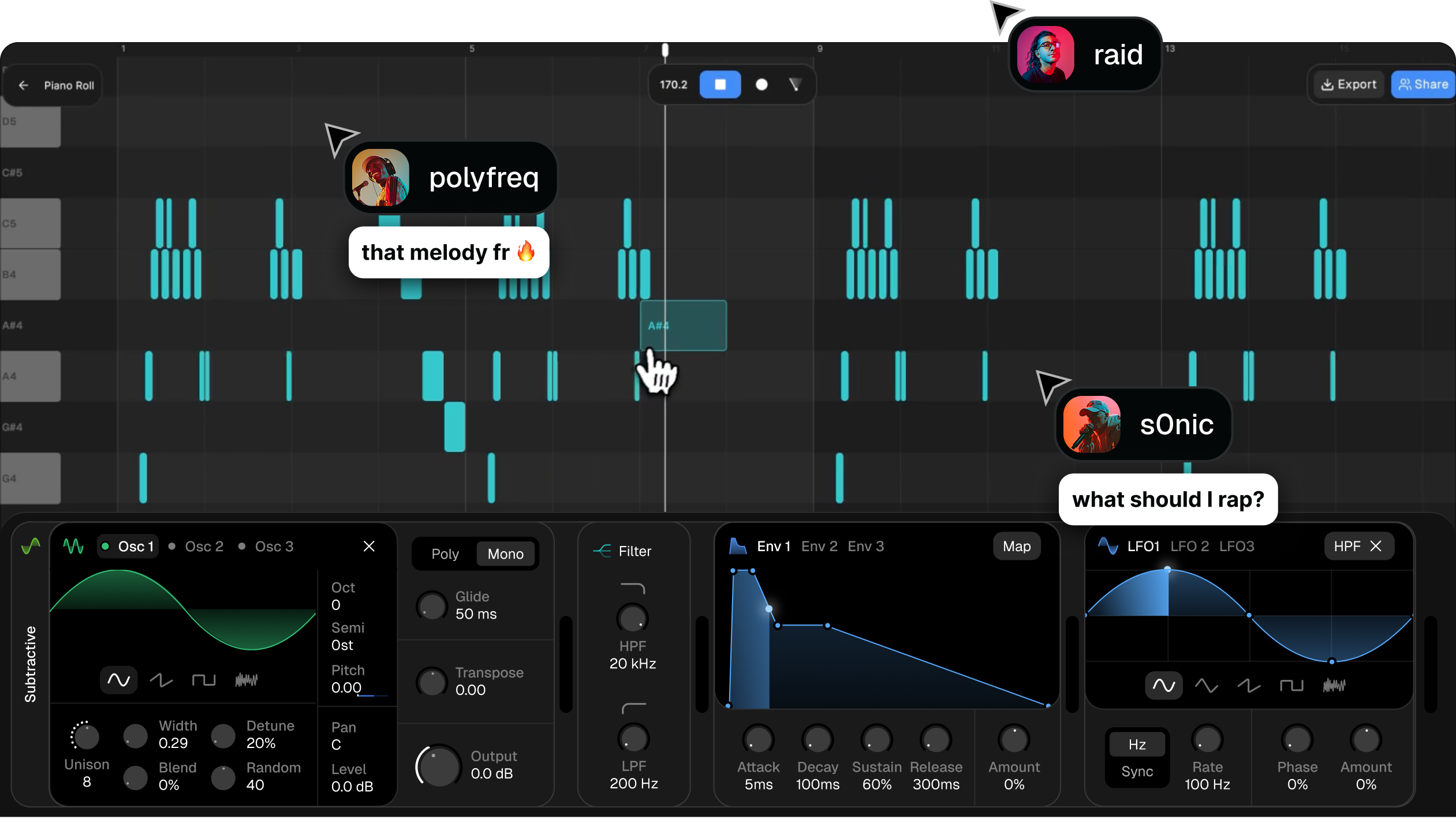The image size is (1456, 823).
Task: Select sawtooth waveform for Osc 1
Action: click(x=161, y=680)
